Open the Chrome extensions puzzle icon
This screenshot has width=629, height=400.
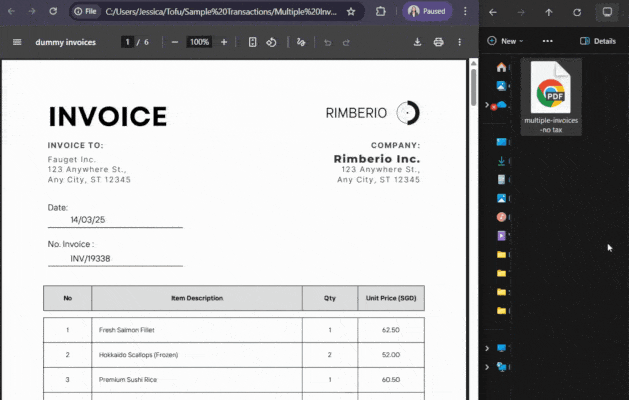380,12
